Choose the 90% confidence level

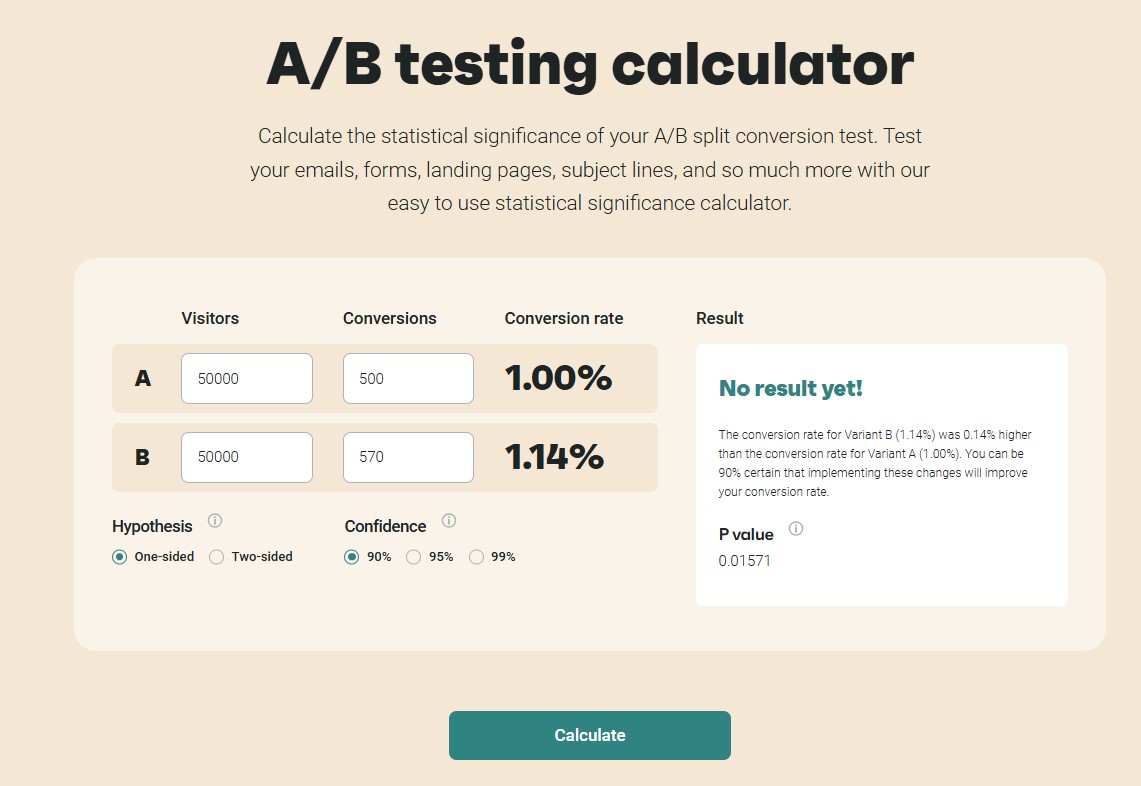352,557
